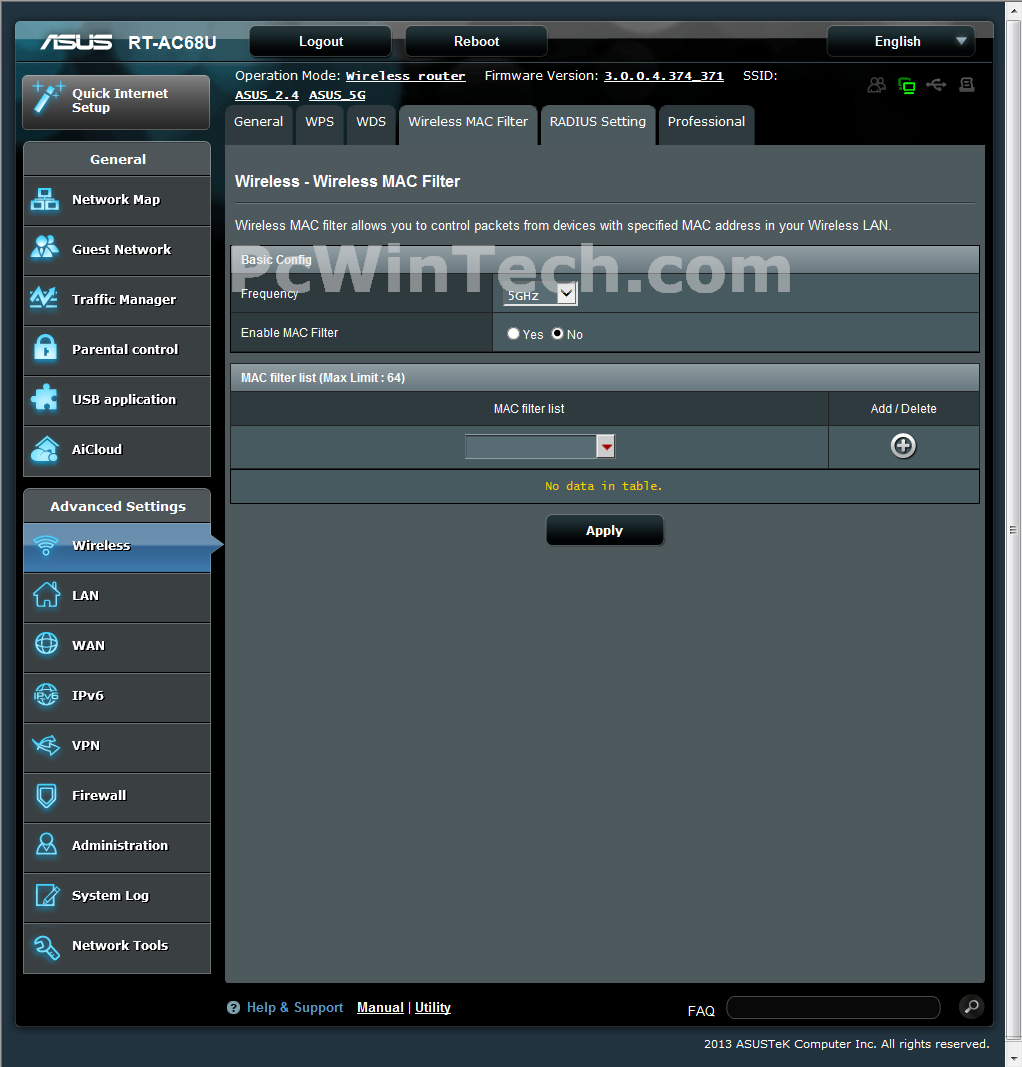The height and width of the screenshot is (1067, 1022).
Task: Click the USB application puzzle icon
Action: click(x=45, y=398)
